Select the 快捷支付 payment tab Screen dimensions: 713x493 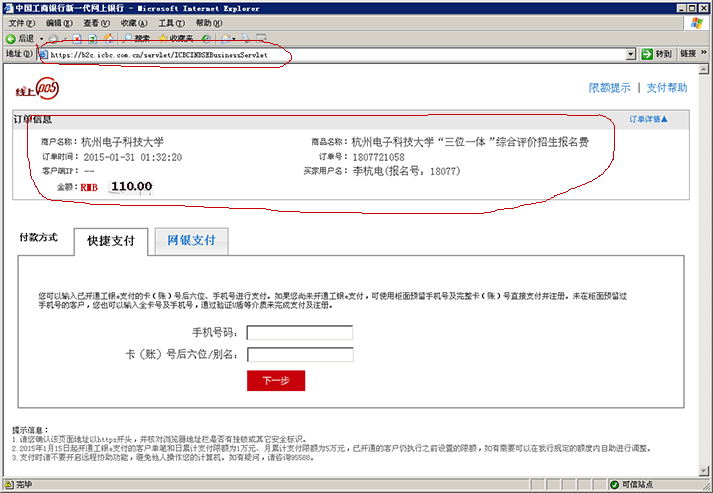pos(111,241)
